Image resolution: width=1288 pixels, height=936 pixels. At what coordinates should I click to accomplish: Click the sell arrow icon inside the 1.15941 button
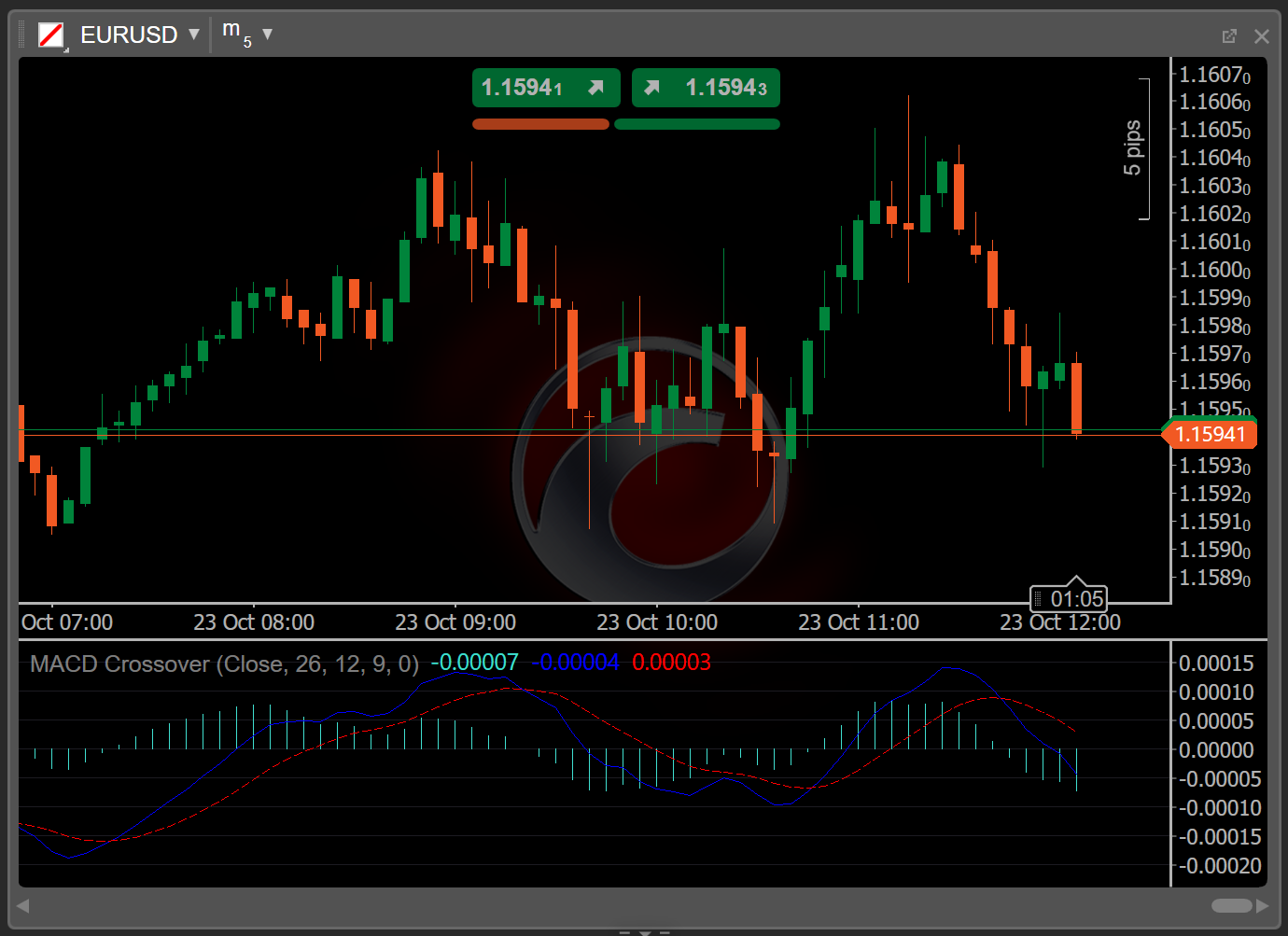[595, 88]
